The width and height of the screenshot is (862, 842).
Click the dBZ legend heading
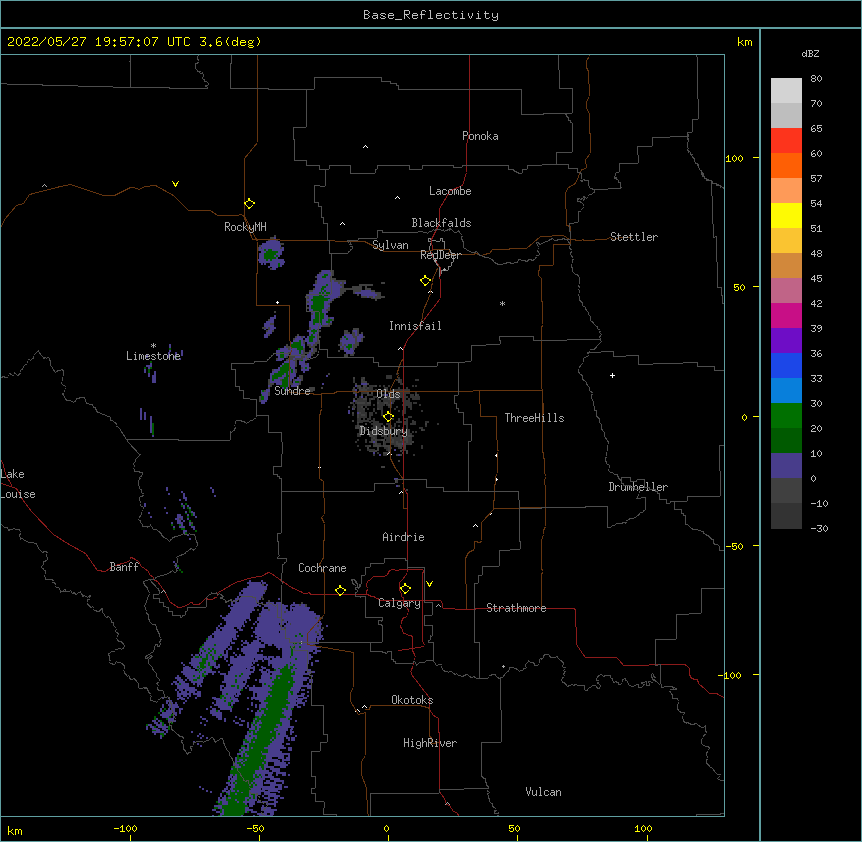point(810,53)
